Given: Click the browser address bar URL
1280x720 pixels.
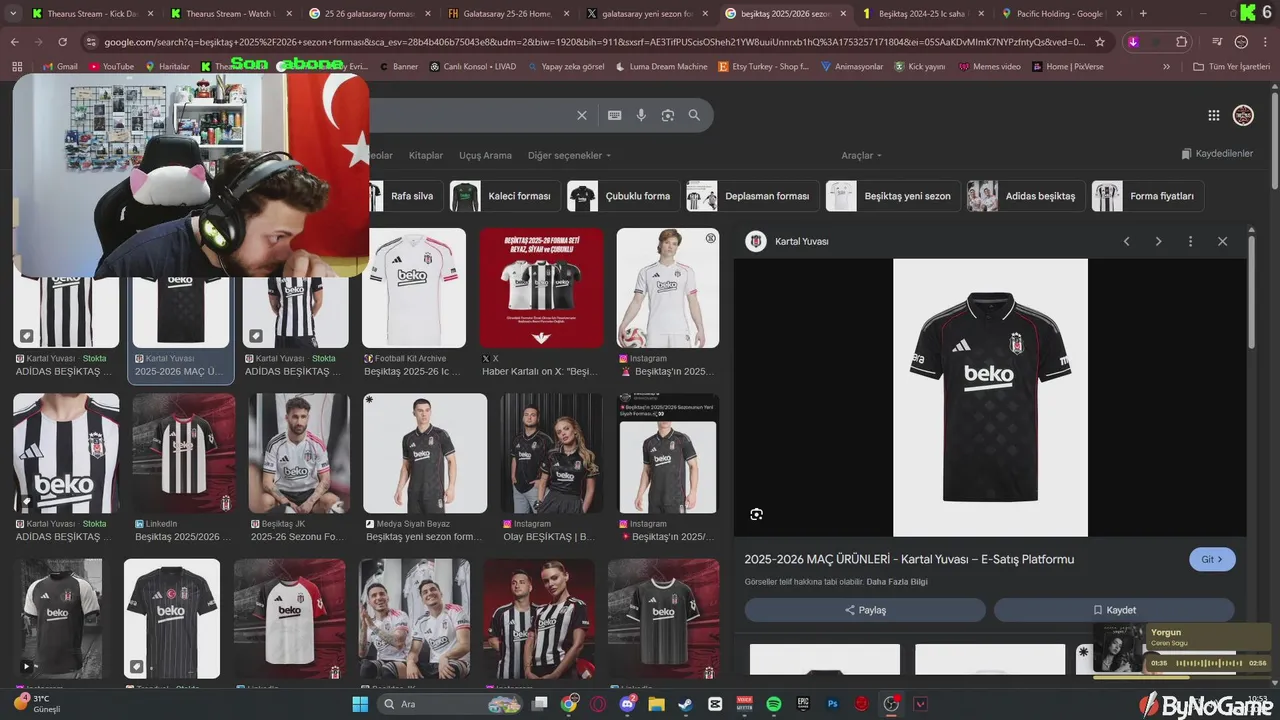Looking at the screenshot, I should click(595, 42).
